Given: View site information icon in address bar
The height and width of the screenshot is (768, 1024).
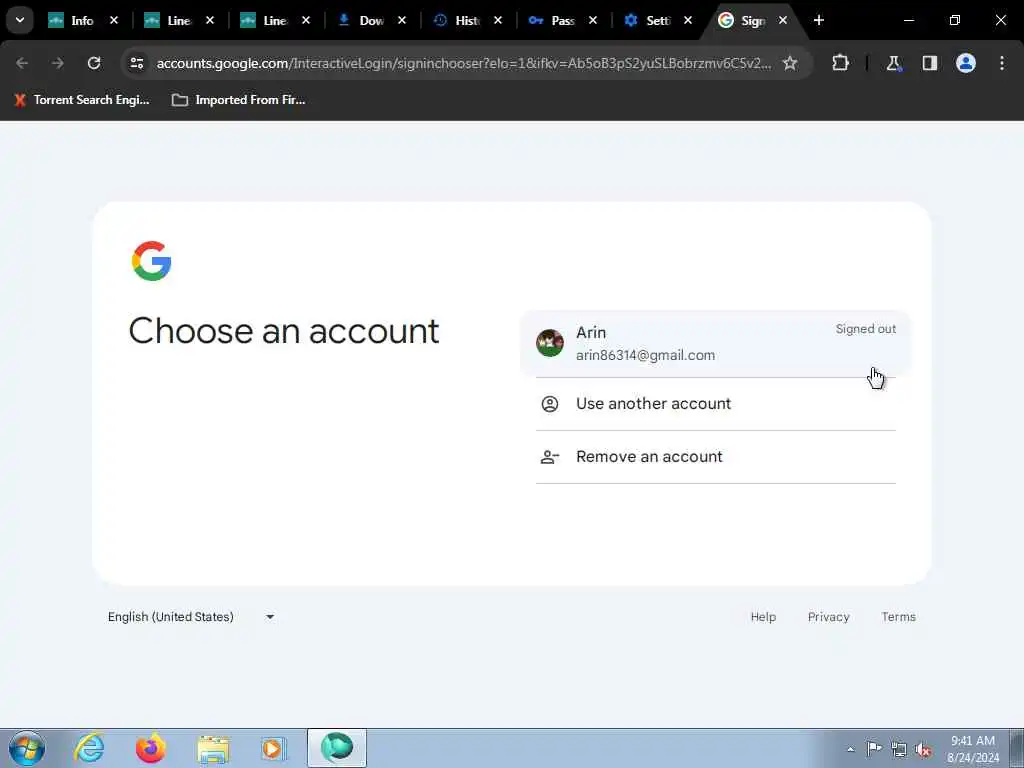Looking at the screenshot, I should 136,63.
